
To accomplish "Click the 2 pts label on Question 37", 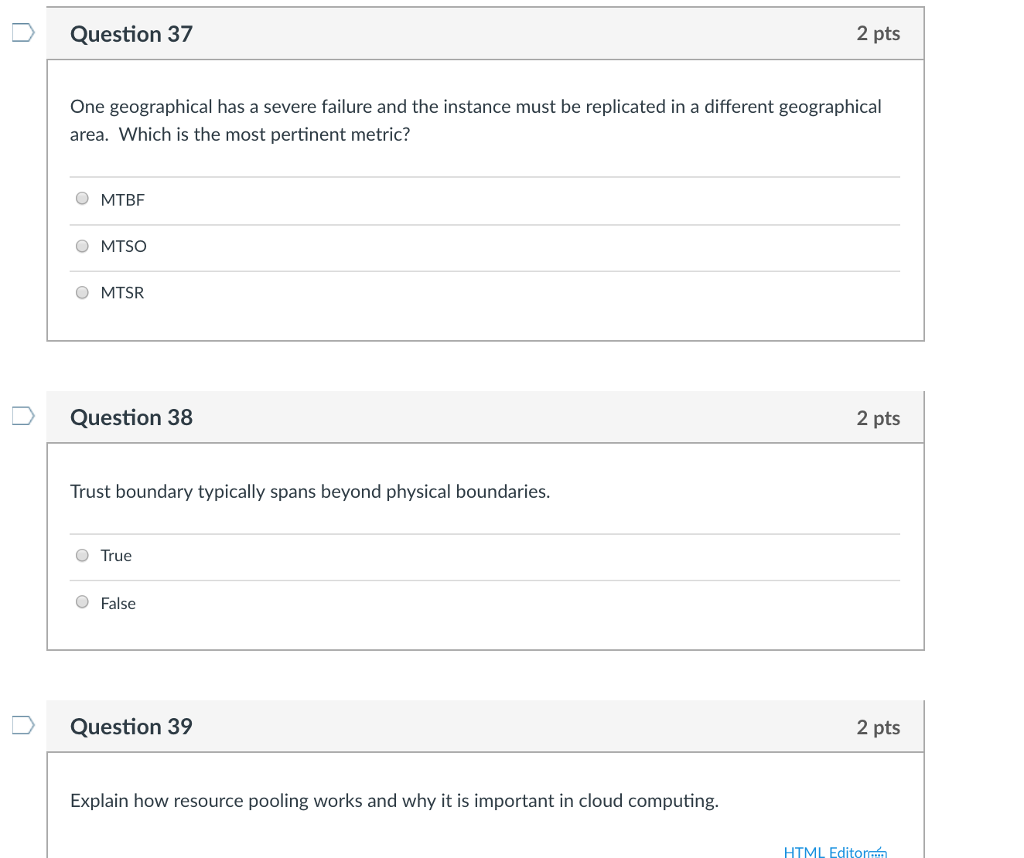I will 878,33.
